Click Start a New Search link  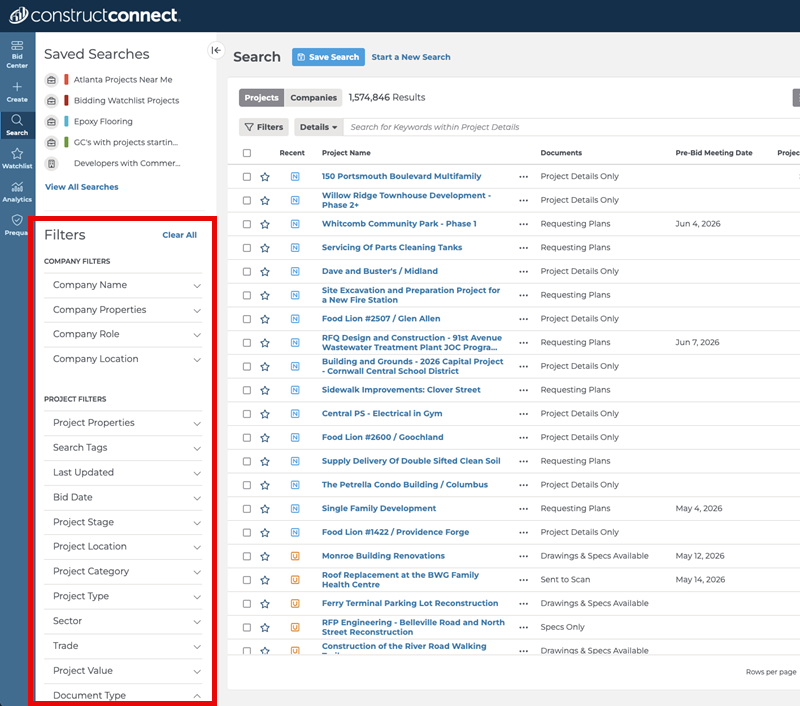point(411,57)
